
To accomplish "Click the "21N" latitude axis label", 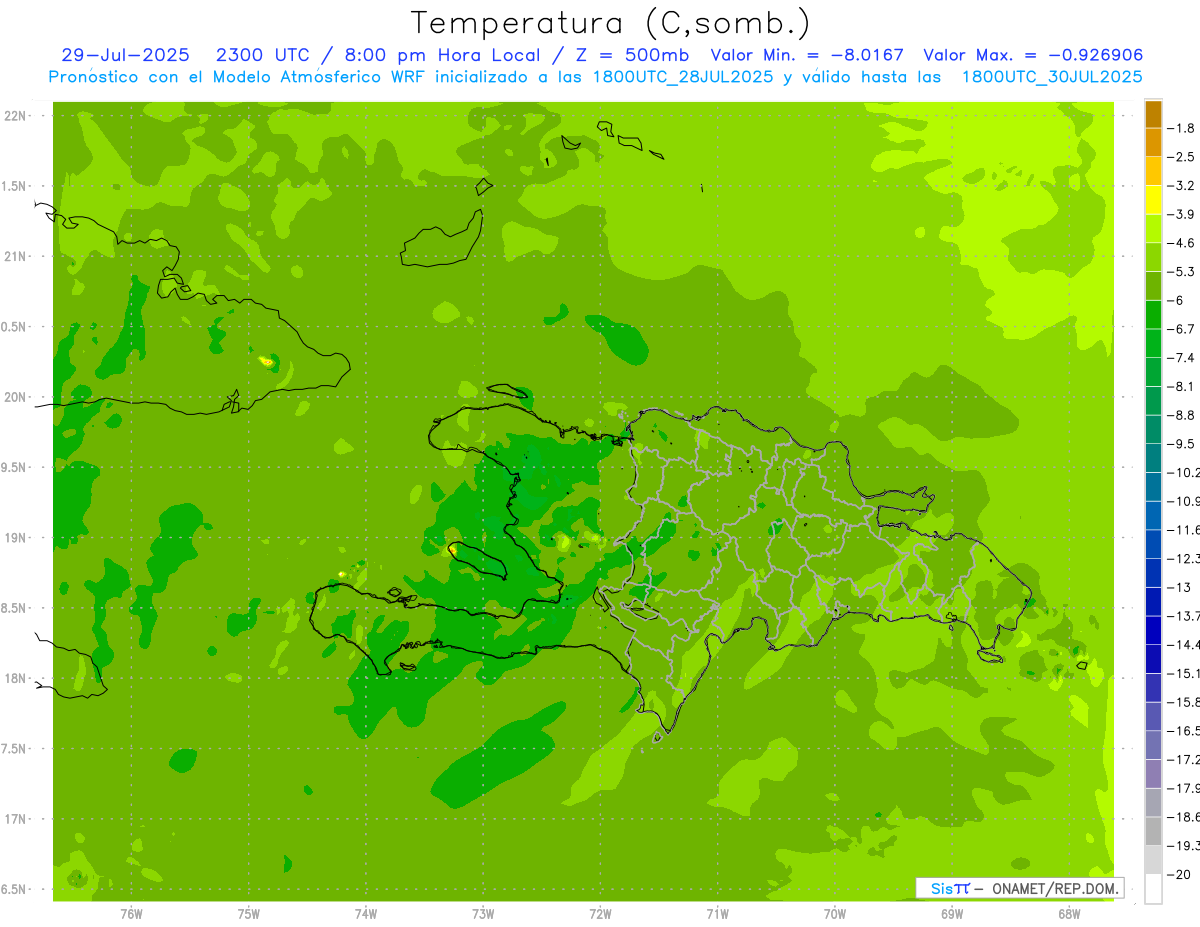I will coord(14,256).
